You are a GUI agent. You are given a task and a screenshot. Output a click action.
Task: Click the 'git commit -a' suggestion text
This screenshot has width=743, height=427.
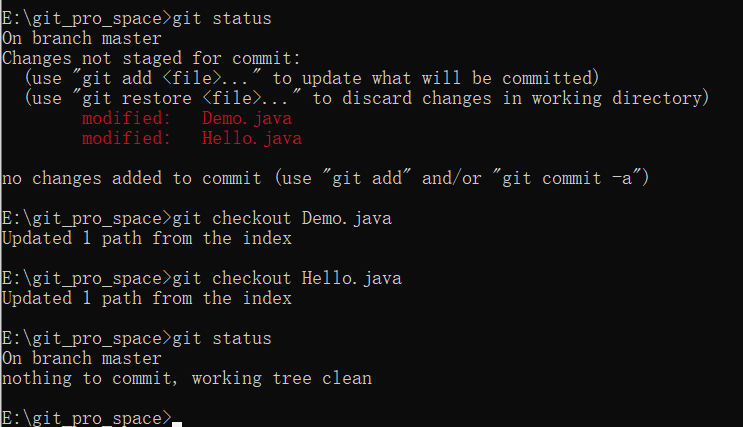coord(567,178)
